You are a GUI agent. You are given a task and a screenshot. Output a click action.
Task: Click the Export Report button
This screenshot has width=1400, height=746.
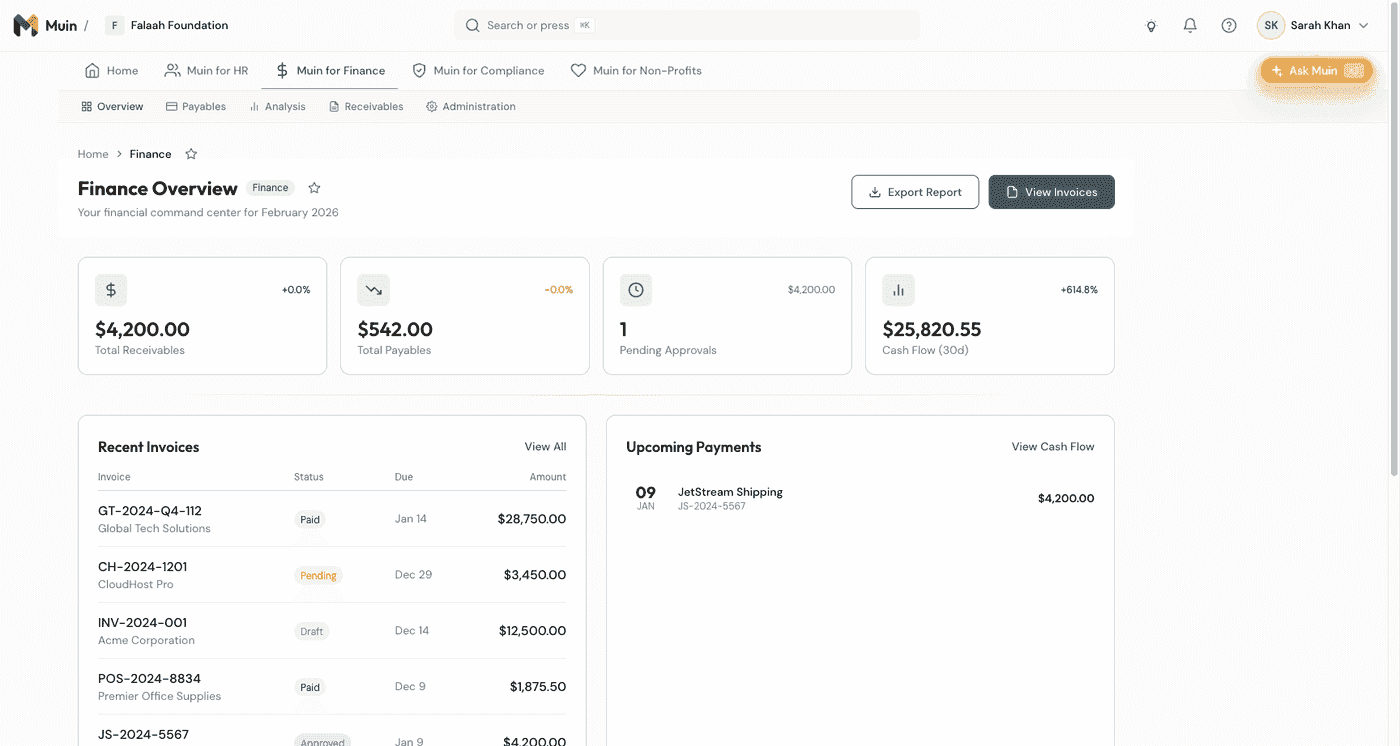pos(915,192)
